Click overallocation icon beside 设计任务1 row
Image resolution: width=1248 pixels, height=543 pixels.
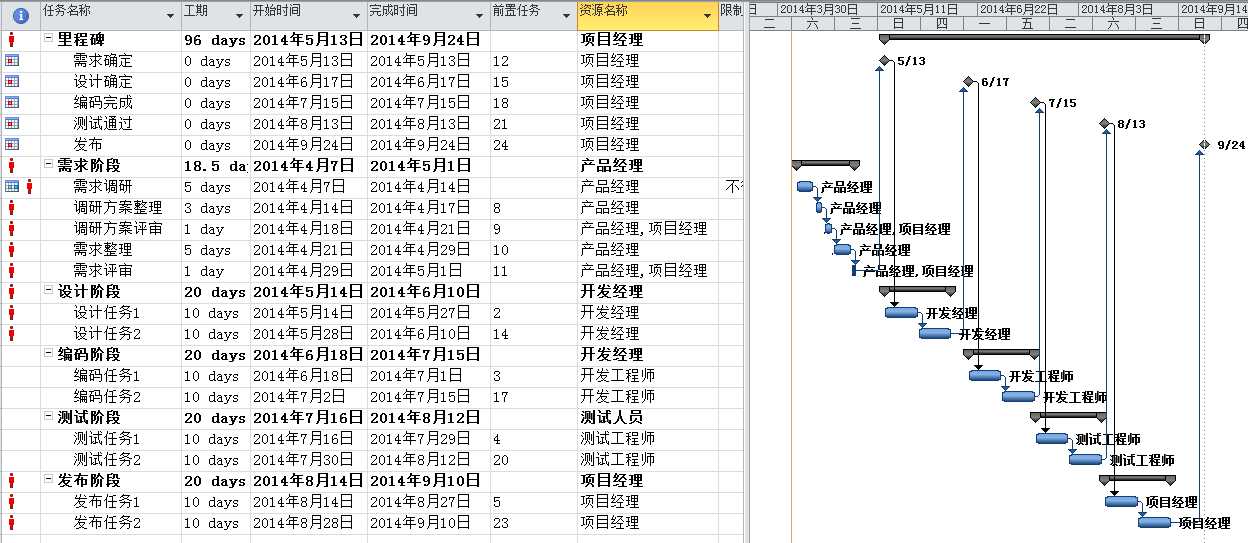(12, 313)
